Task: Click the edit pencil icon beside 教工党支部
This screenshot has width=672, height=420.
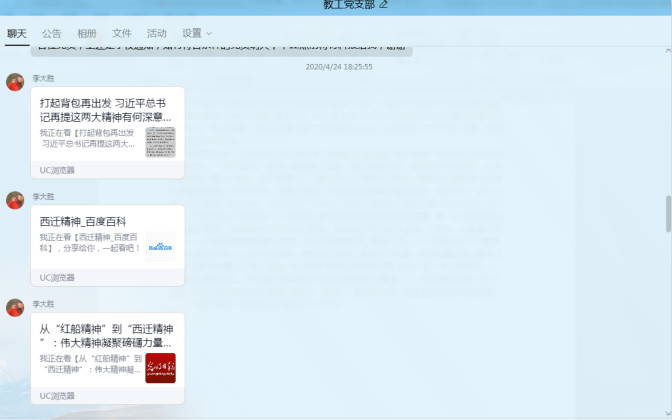Action: [x=383, y=5]
